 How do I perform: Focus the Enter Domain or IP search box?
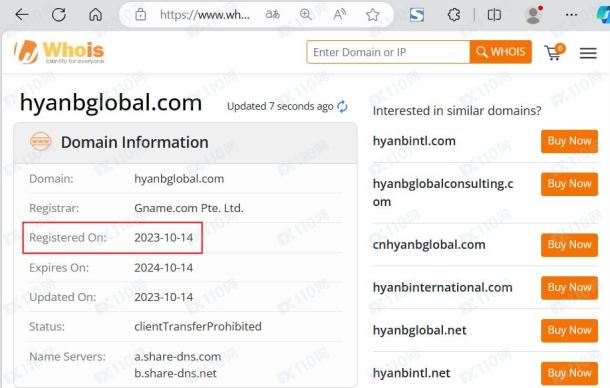tap(388, 52)
